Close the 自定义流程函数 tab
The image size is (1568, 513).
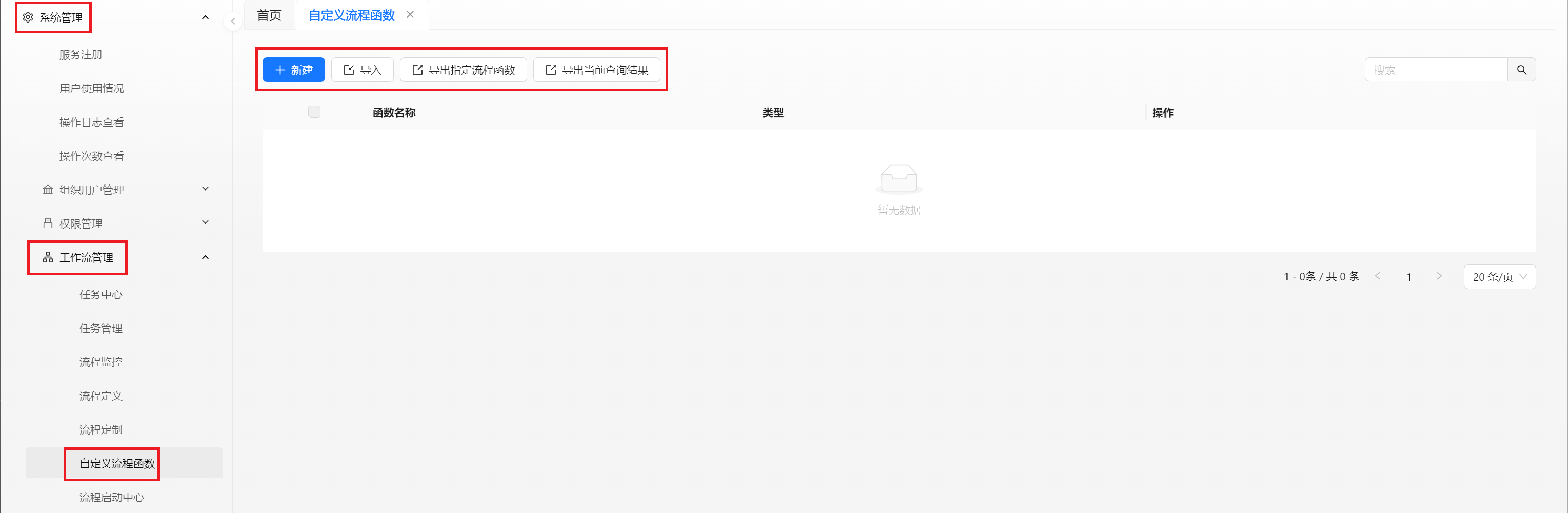click(410, 14)
